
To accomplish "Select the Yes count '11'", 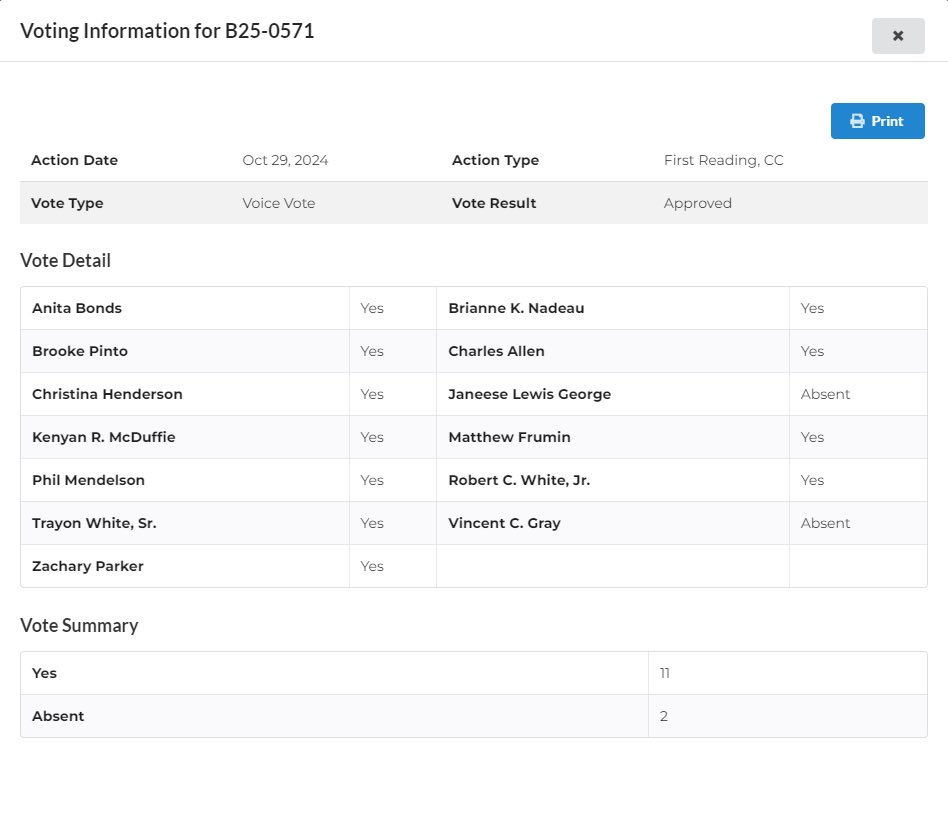I will (664, 672).
